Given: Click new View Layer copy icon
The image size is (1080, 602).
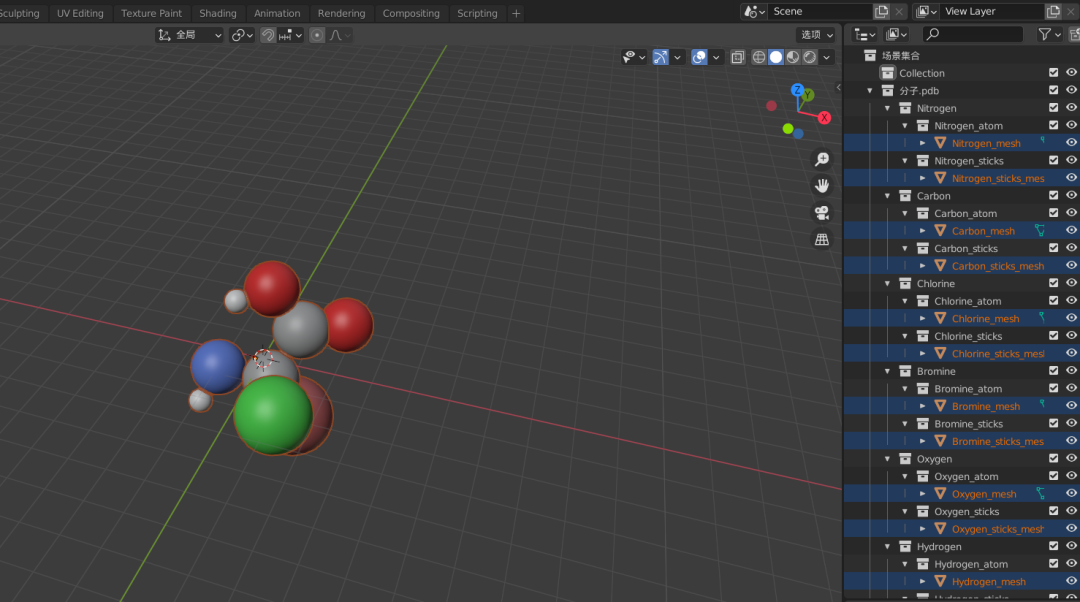Looking at the screenshot, I should [1053, 12].
